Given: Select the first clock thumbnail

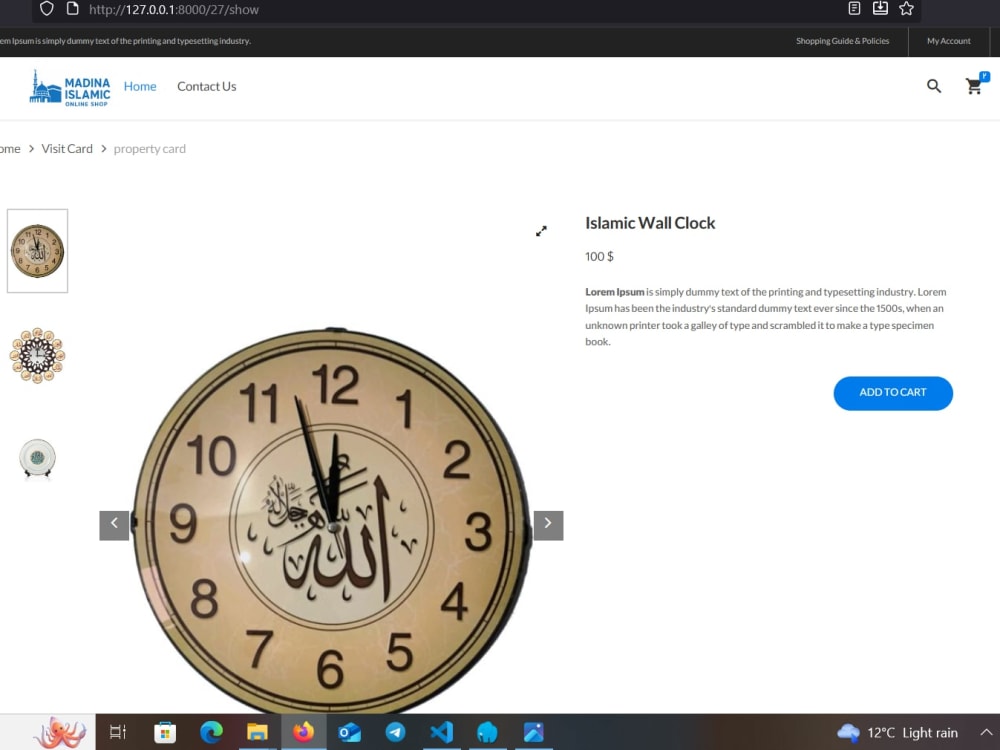Looking at the screenshot, I should [38, 251].
